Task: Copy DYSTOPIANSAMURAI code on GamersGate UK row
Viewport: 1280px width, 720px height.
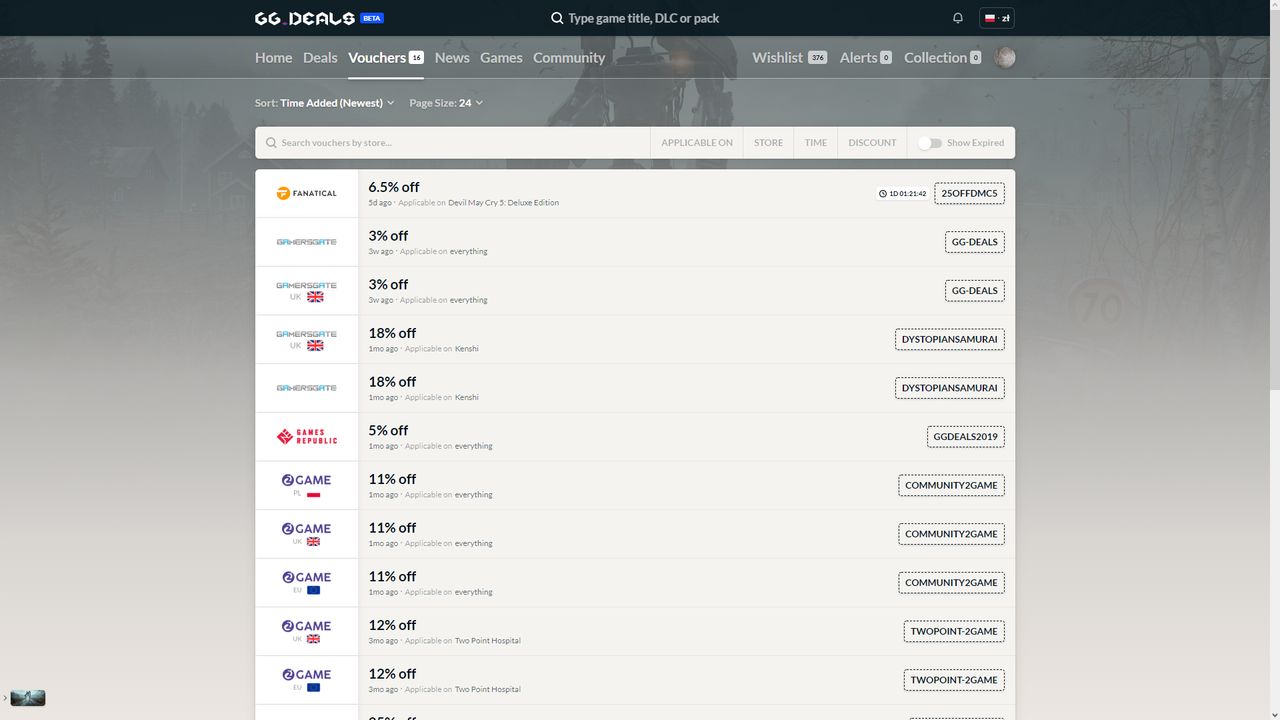Action: [950, 339]
